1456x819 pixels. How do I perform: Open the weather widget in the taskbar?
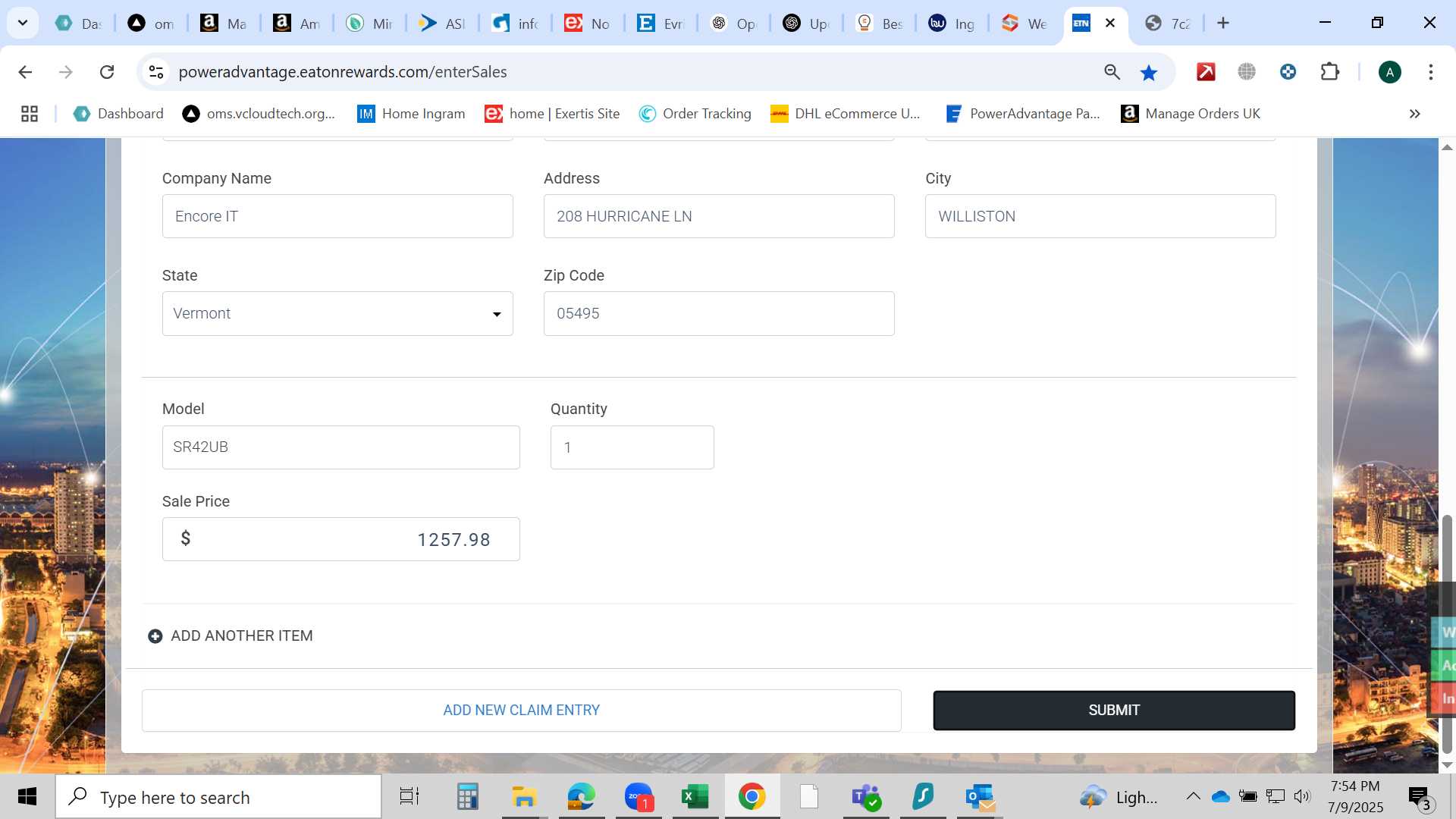point(1119,797)
